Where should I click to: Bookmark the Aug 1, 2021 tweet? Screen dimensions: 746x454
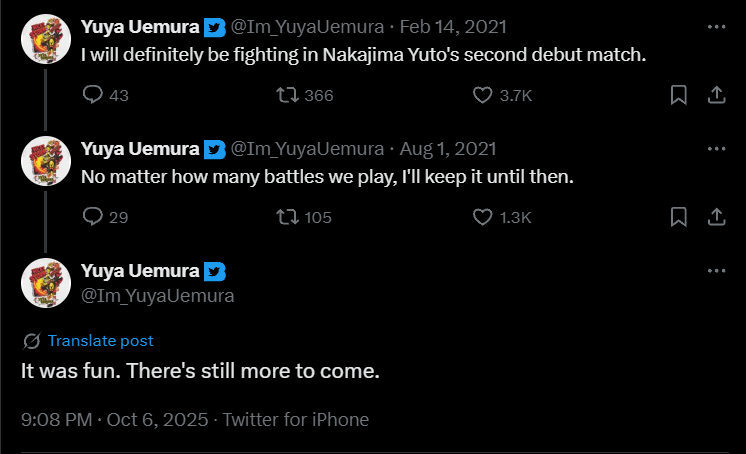(x=677, y=216)
